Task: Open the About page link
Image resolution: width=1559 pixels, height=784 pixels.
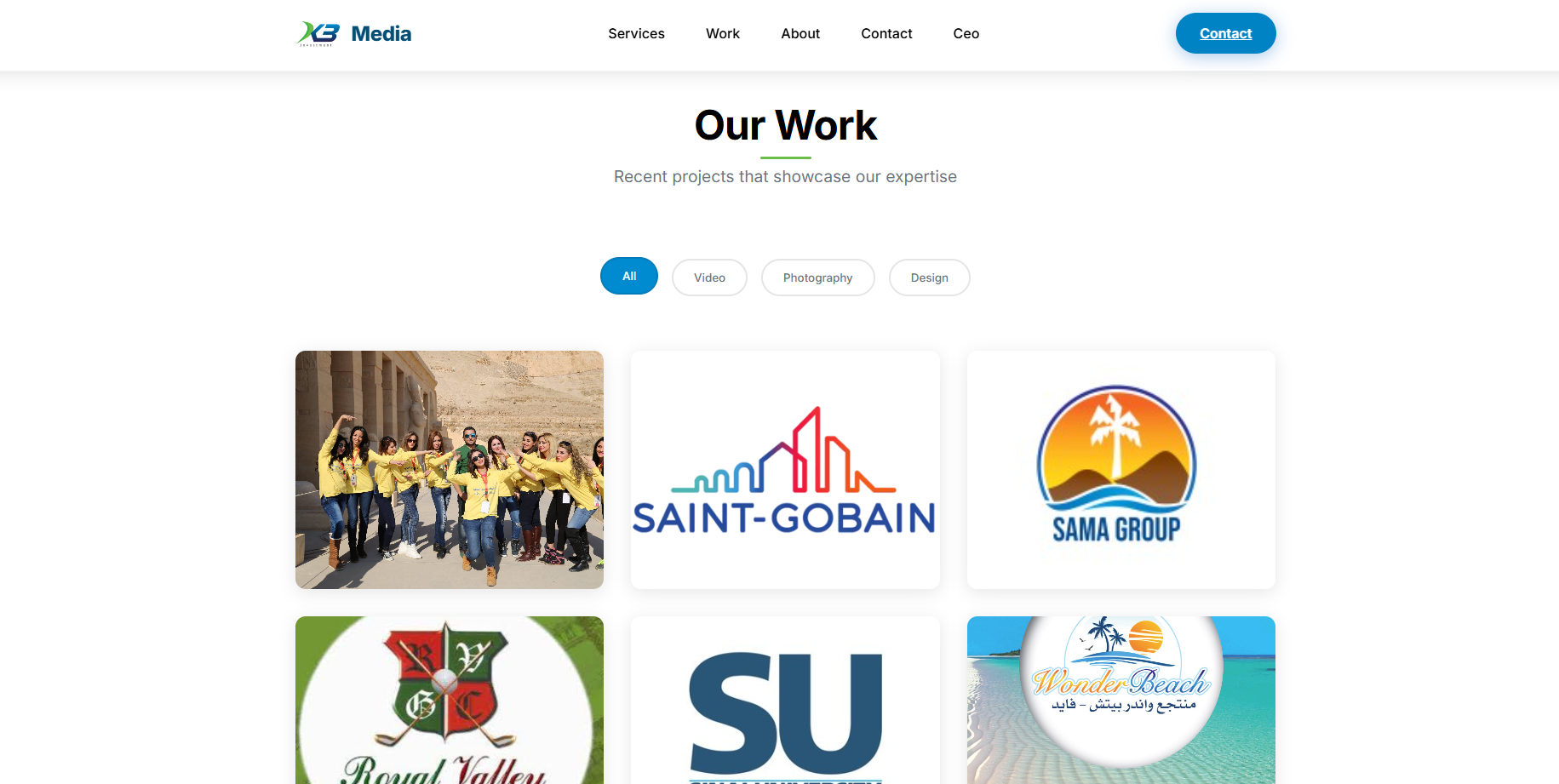Action: point(800,34)
